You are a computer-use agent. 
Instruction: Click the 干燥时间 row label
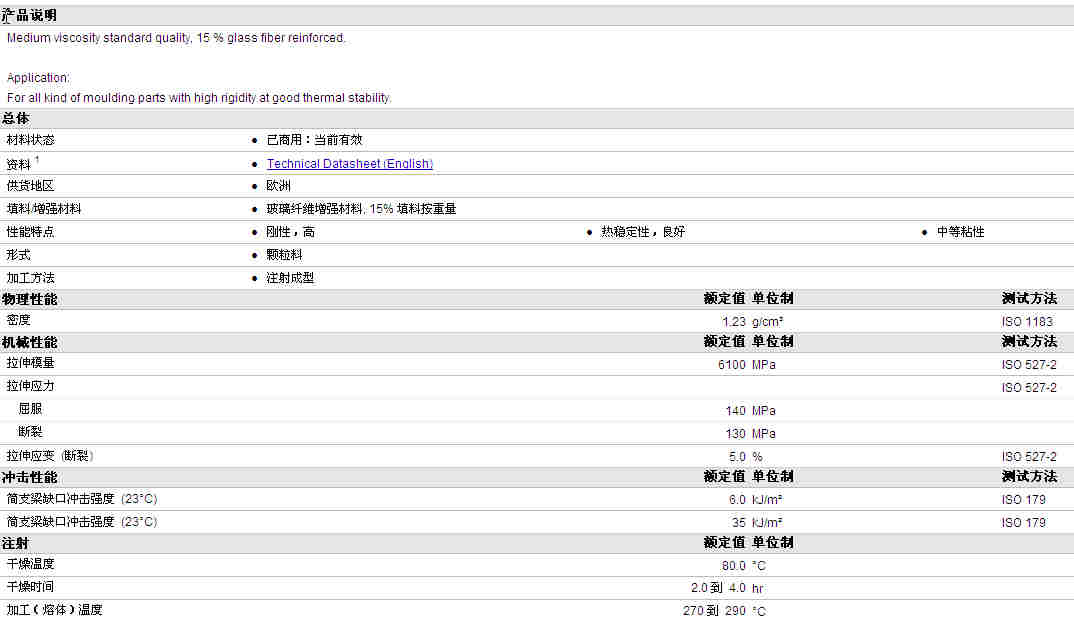coord(30,587)
